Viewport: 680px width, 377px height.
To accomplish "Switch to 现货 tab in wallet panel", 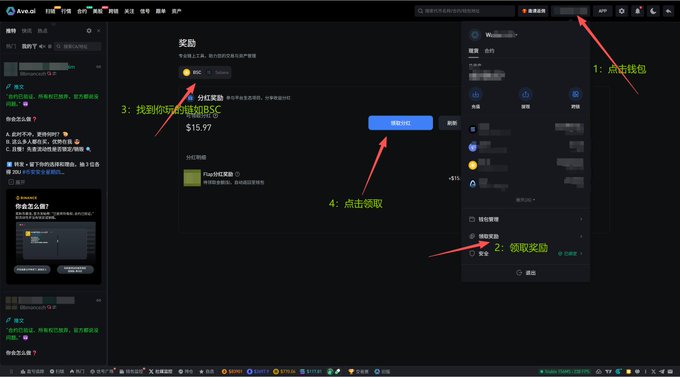I will point(473,51).
